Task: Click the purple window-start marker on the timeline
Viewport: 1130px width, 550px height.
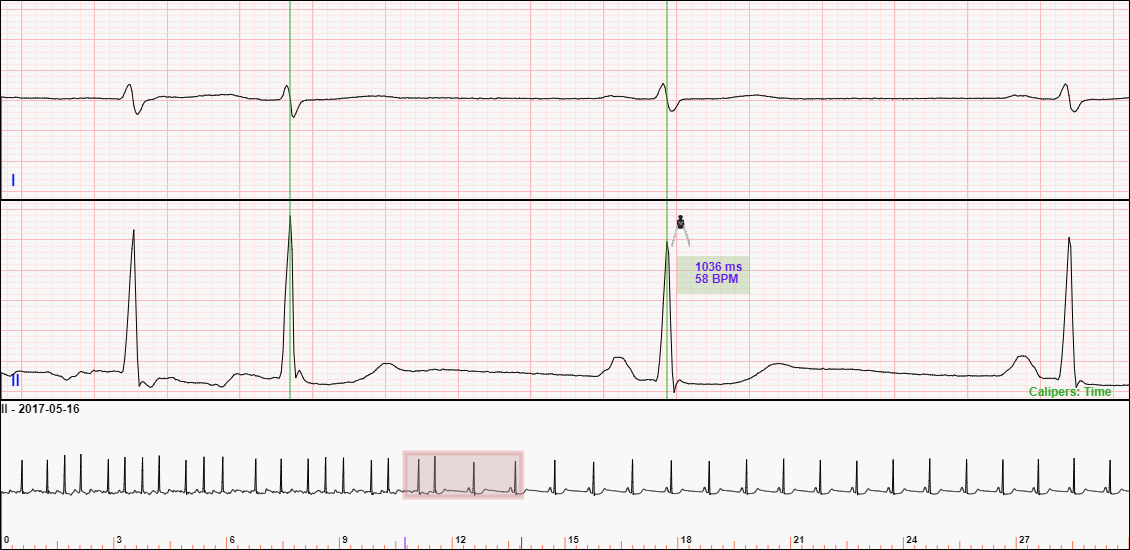Action: tap(405, 543)
